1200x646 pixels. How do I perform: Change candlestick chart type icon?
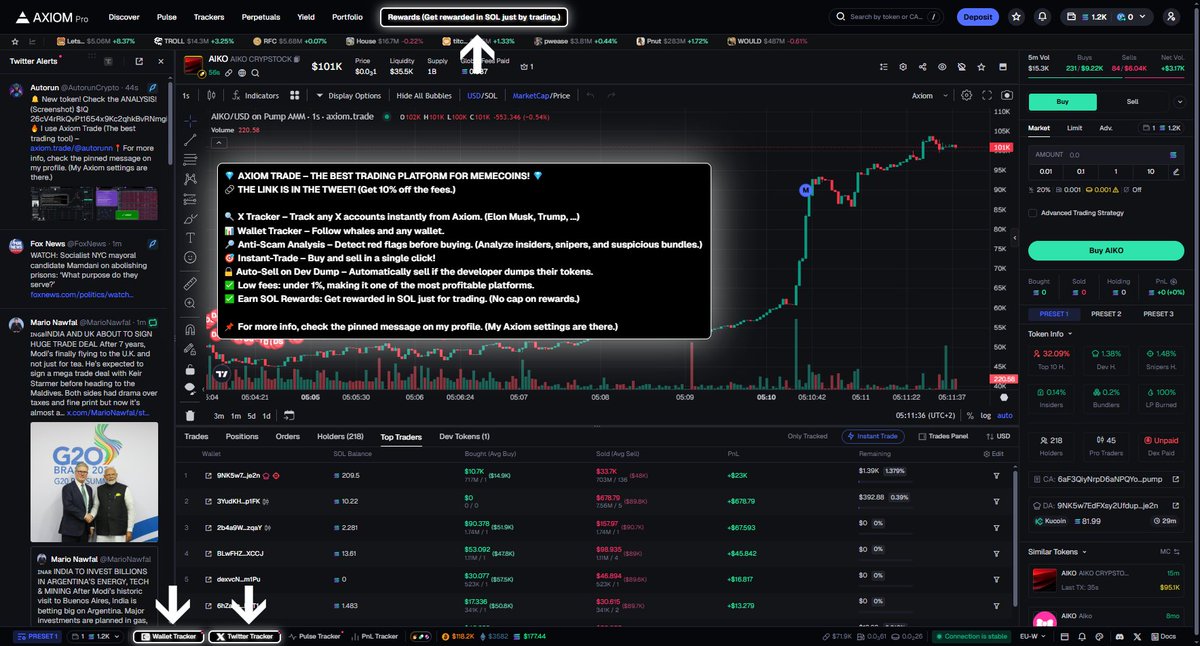[x=213, y=96]
